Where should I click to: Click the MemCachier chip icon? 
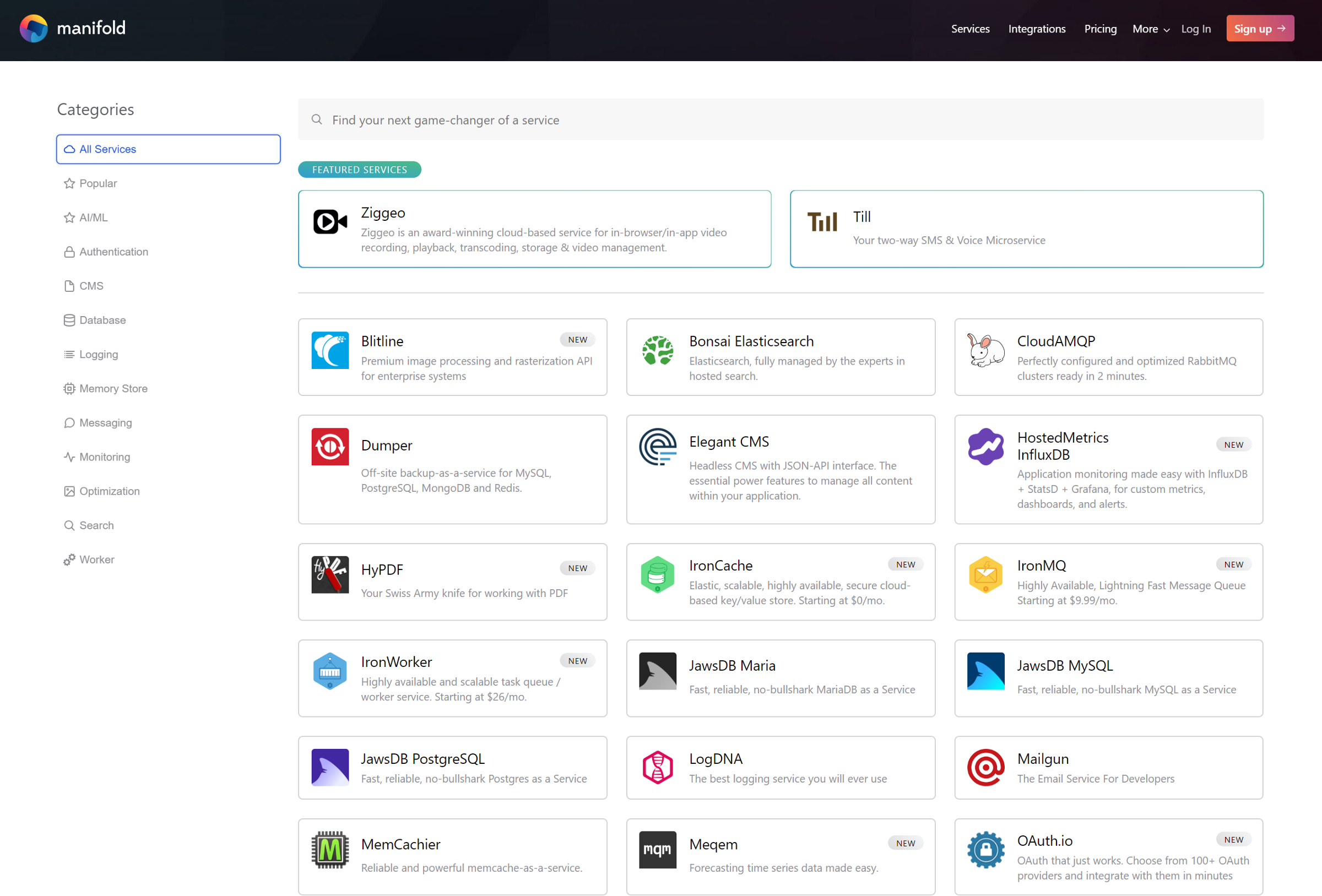330,849
